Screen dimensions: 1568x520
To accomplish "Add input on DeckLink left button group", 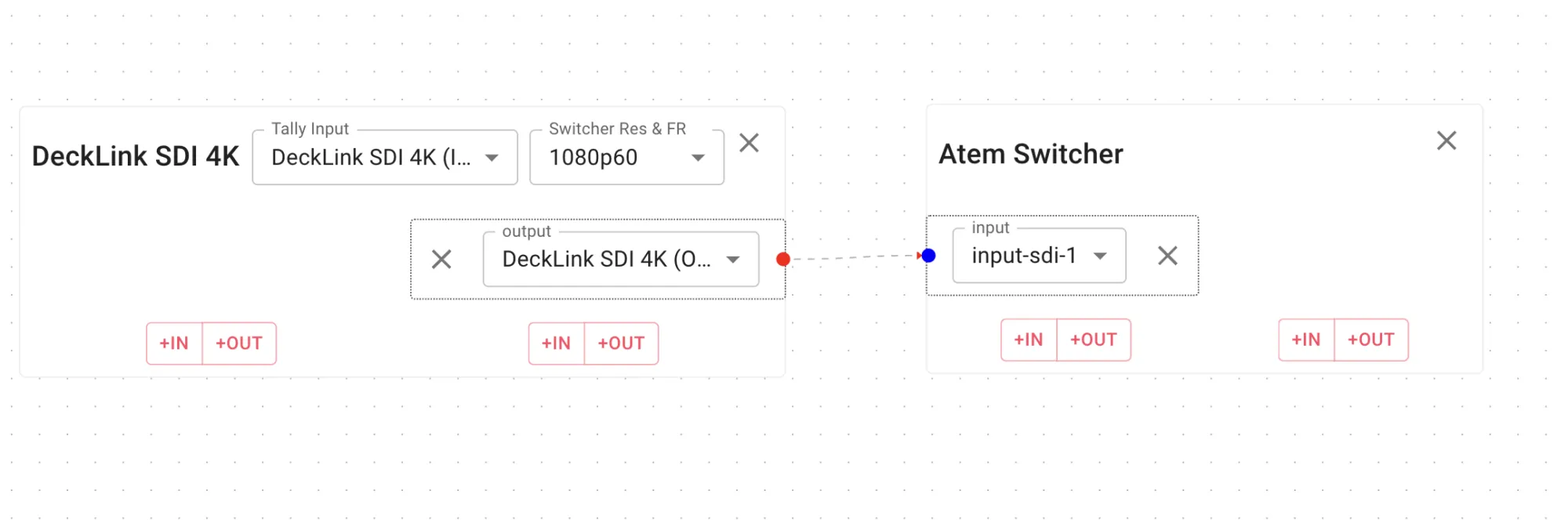I will click(174, 344).
